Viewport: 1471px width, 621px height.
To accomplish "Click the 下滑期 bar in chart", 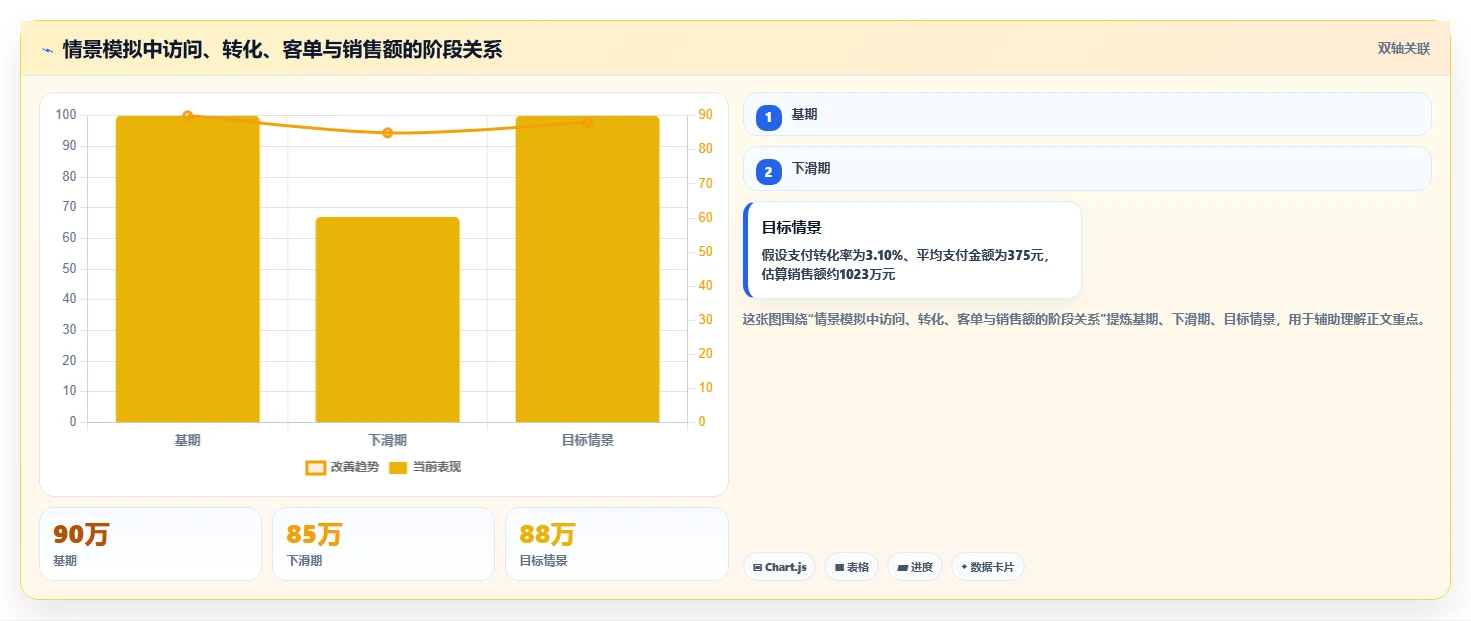I will coord(388,320).
